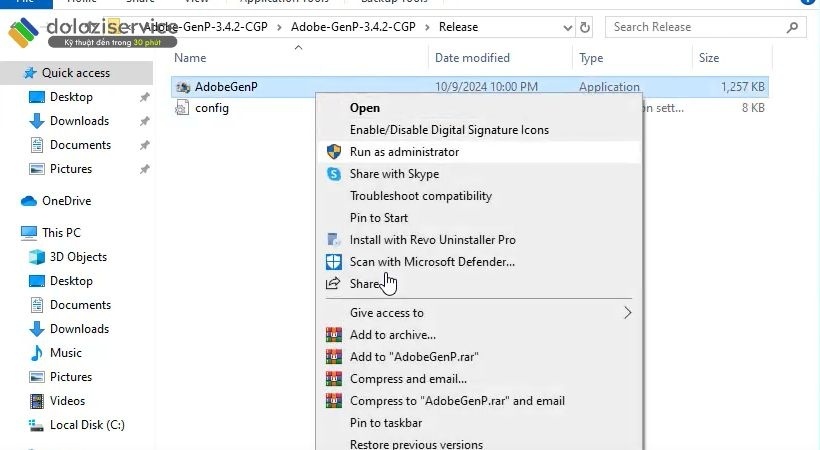Viewport: 820px width, 450px height.
Task: Open OneDrive in navigation pane
Action: (66, 201)
